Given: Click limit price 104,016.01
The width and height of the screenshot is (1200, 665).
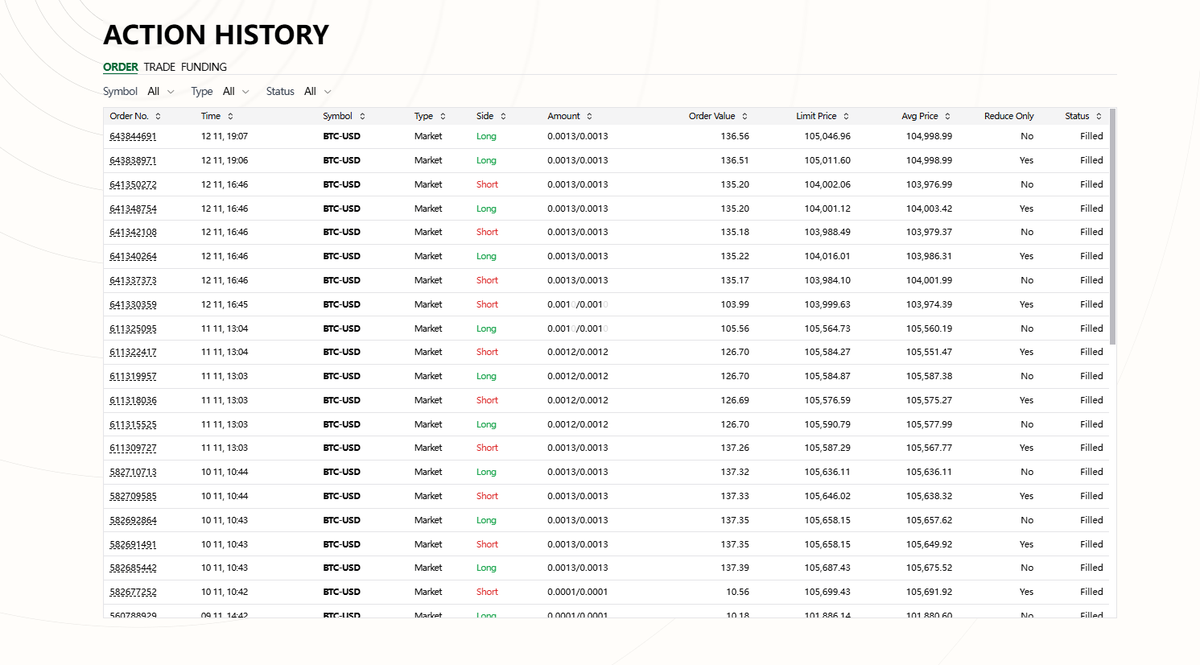Looking at the screenshot, I should click(827, 256).
